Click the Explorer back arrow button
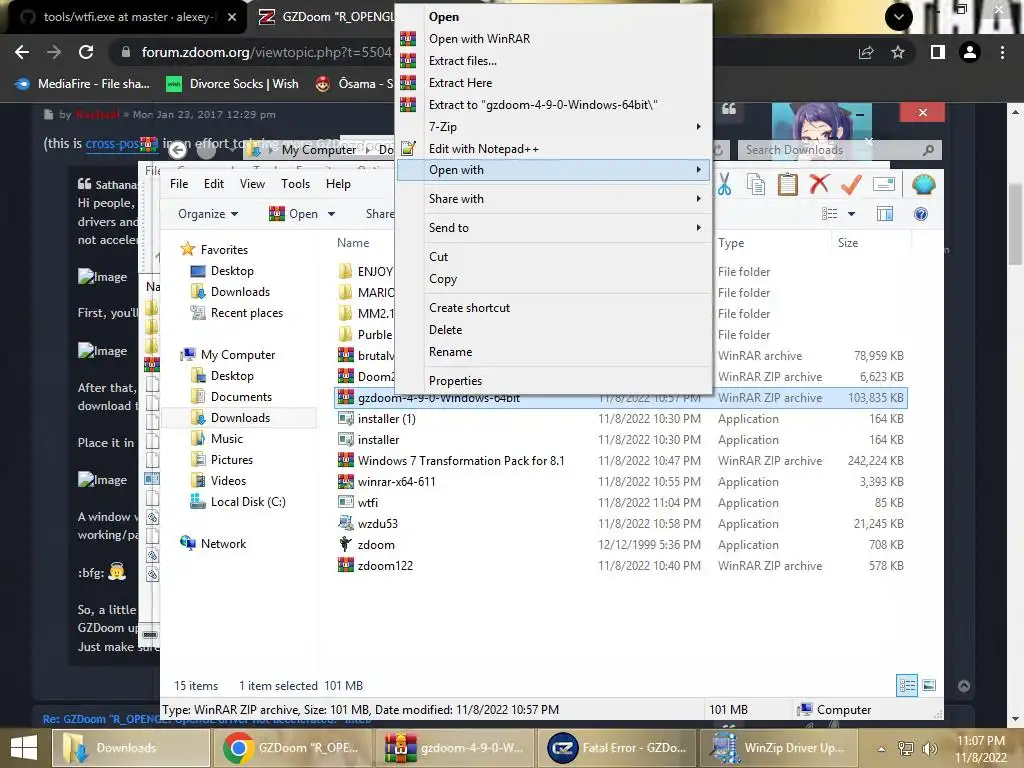Screen dimensions: 1024x768 (178, 150)
